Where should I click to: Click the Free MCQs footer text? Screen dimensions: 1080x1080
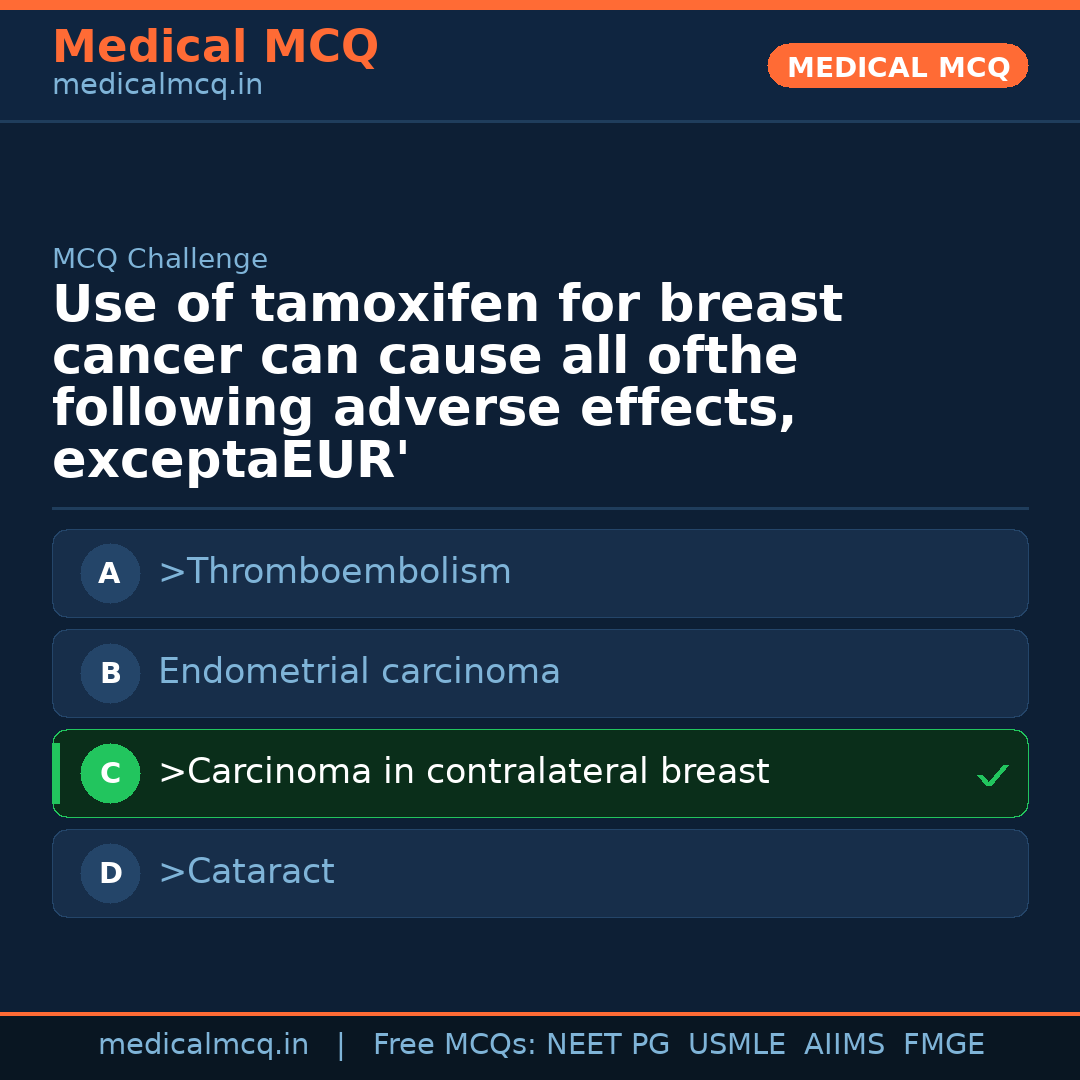[454, 1045]
